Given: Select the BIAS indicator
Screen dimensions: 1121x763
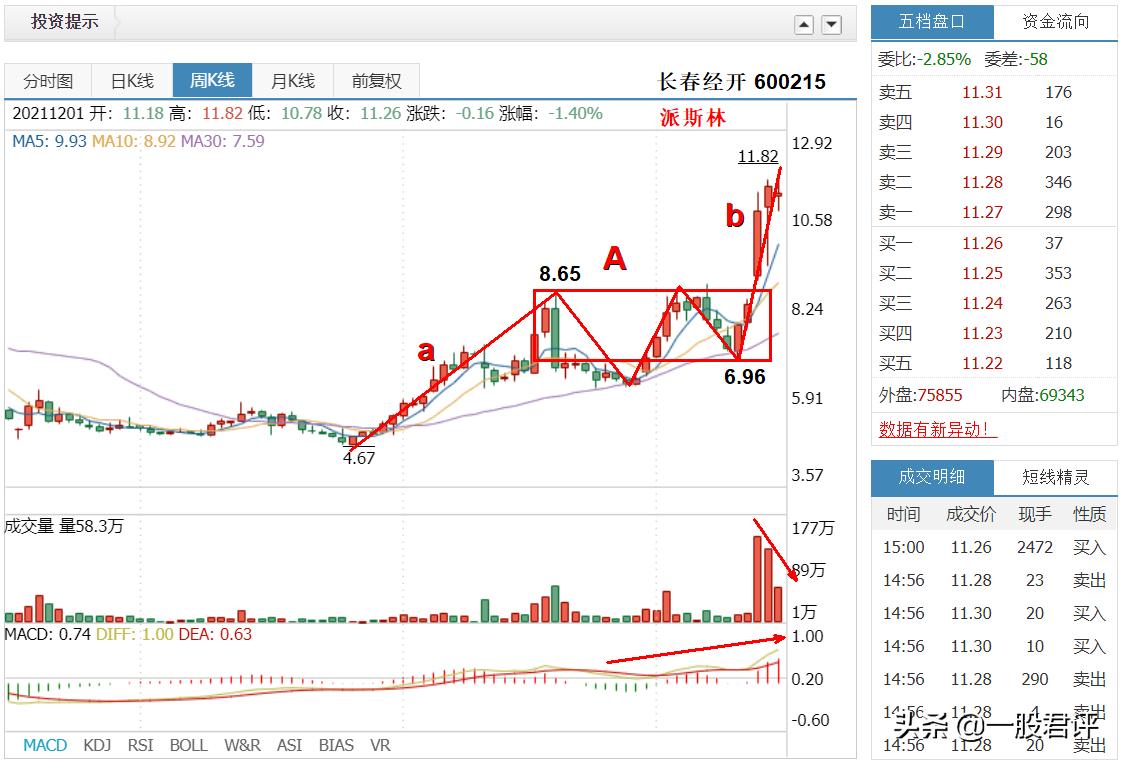Looking at the screenshot, I should [x=337, y=745].
